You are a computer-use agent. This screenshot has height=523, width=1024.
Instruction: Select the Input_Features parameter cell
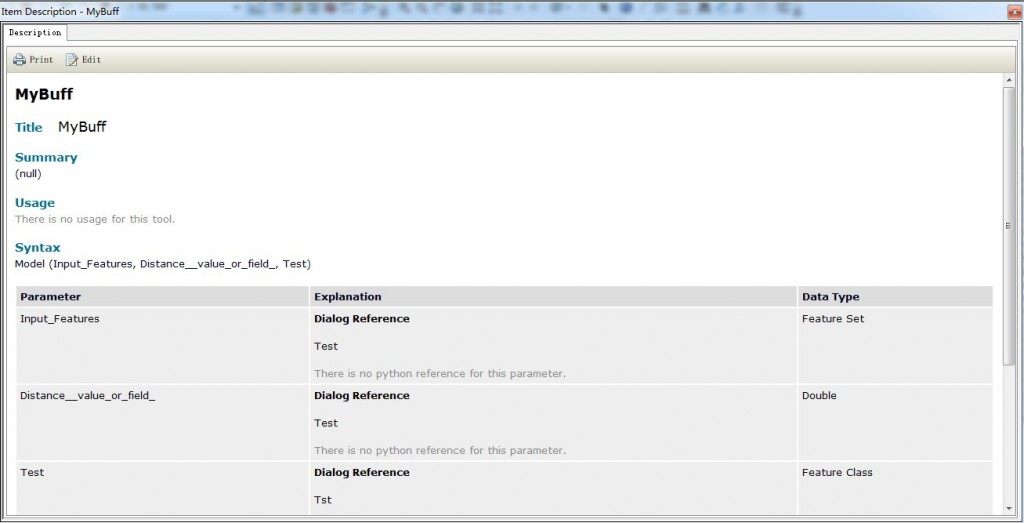click(60, 319)
